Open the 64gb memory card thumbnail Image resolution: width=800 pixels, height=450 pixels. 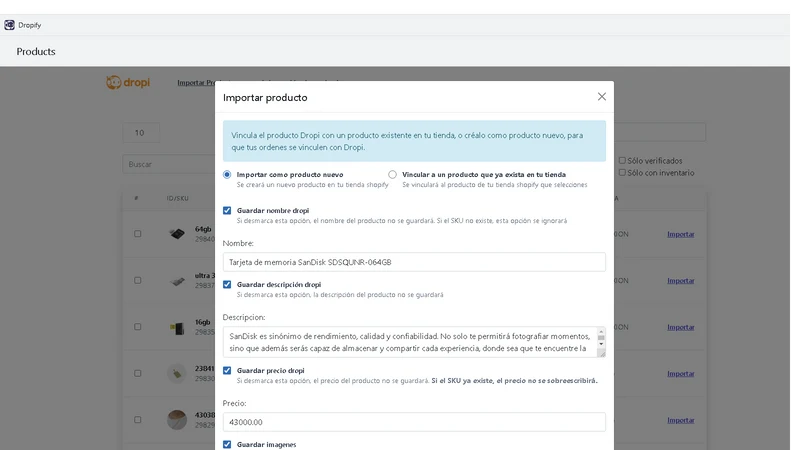coord(177,234)
